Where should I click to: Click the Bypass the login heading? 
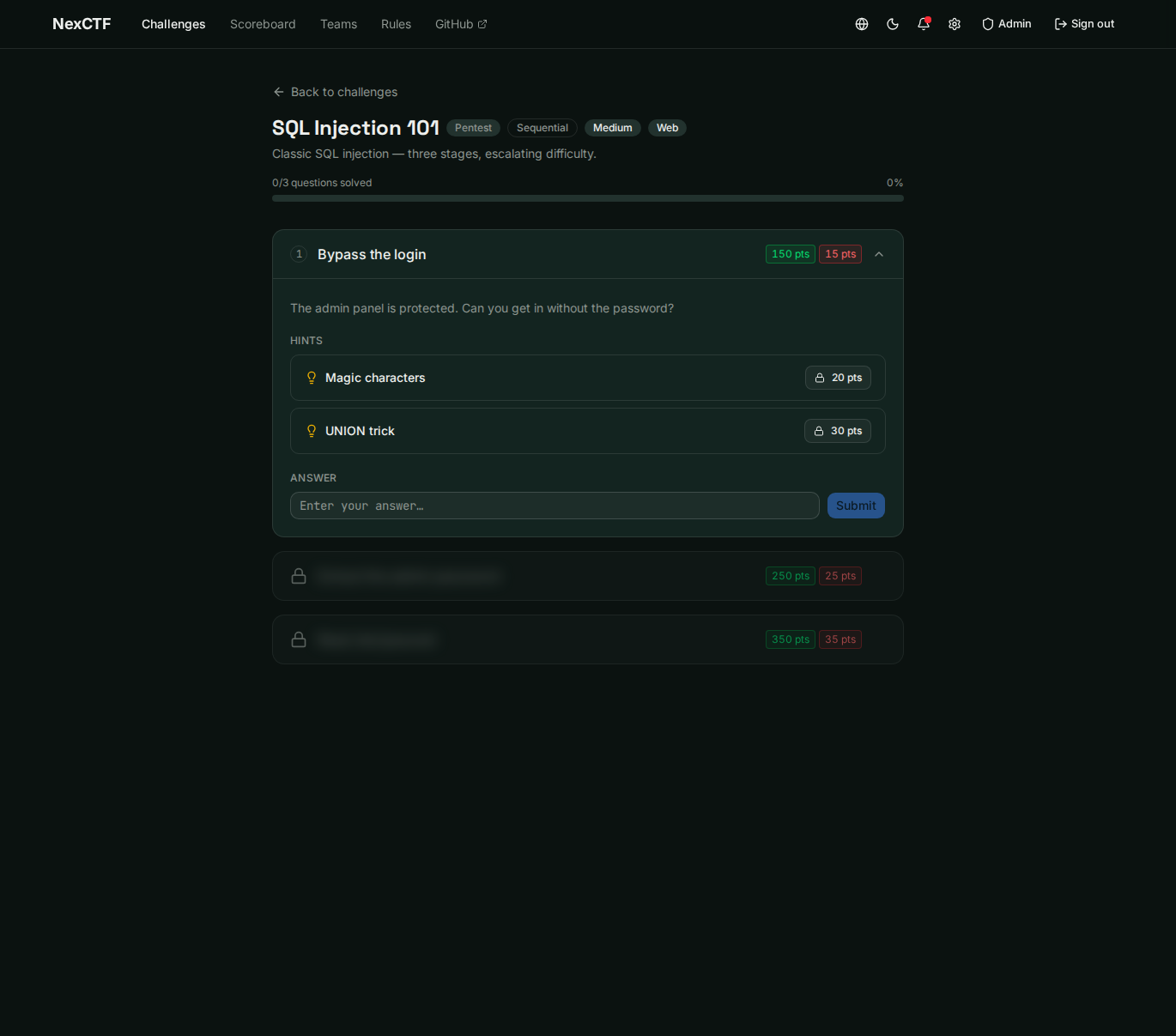[372, 254]
